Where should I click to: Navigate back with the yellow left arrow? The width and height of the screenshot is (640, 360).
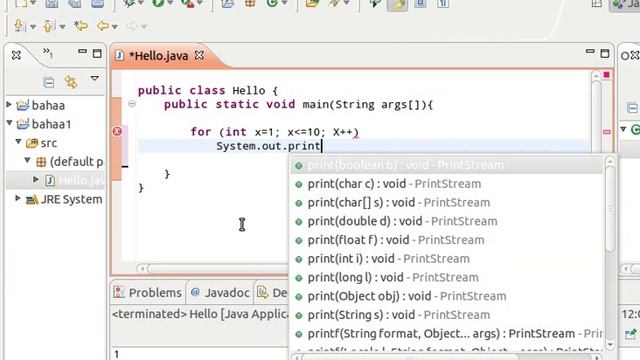[x=102, y=27]
